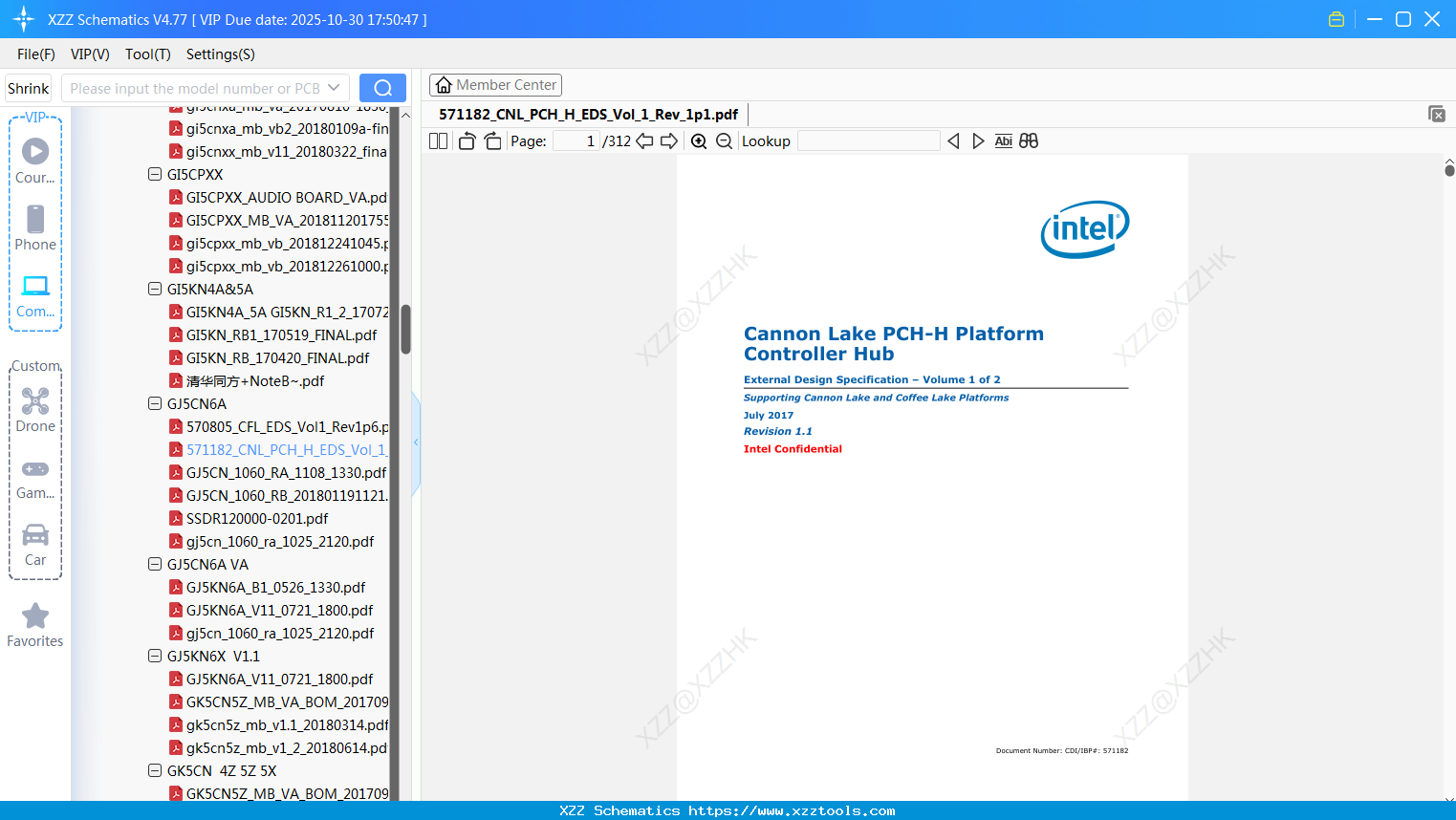The height and width of the screenshot is (820, 1456).
Task: Toggle the two-page layout view icon
Action: tap(439, 140)
